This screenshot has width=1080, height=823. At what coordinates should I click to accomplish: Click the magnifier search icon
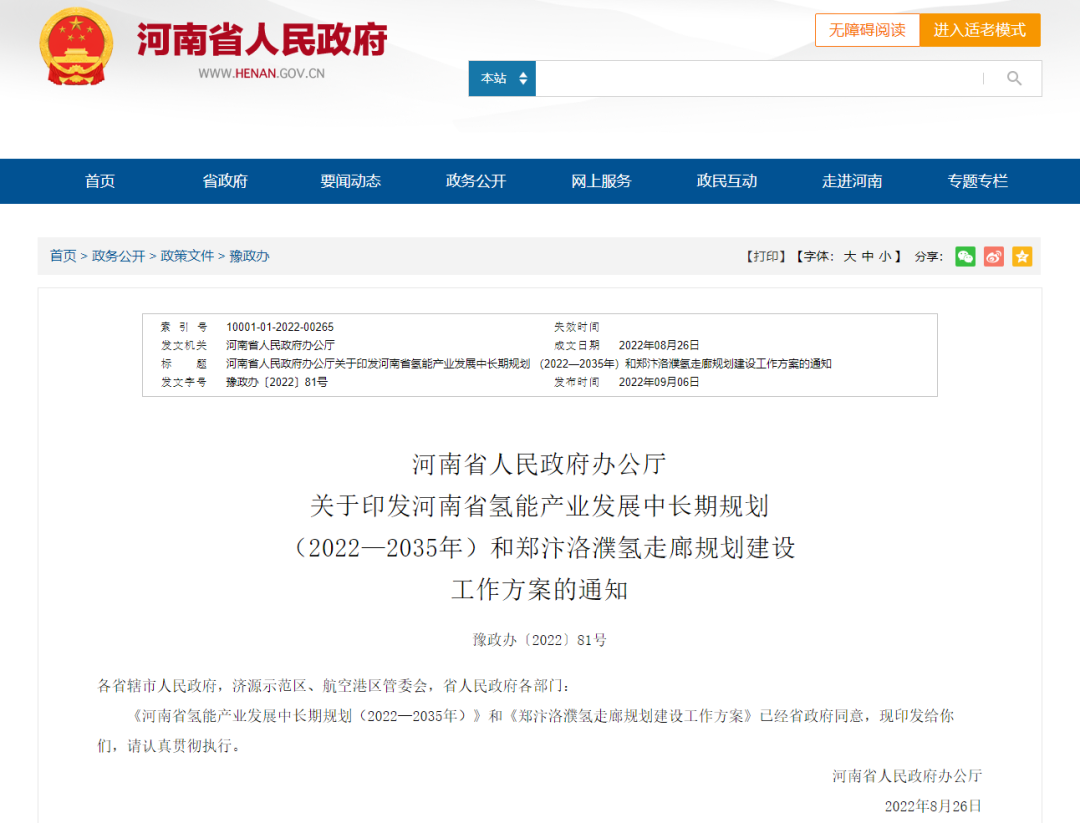click(1014, 79)
